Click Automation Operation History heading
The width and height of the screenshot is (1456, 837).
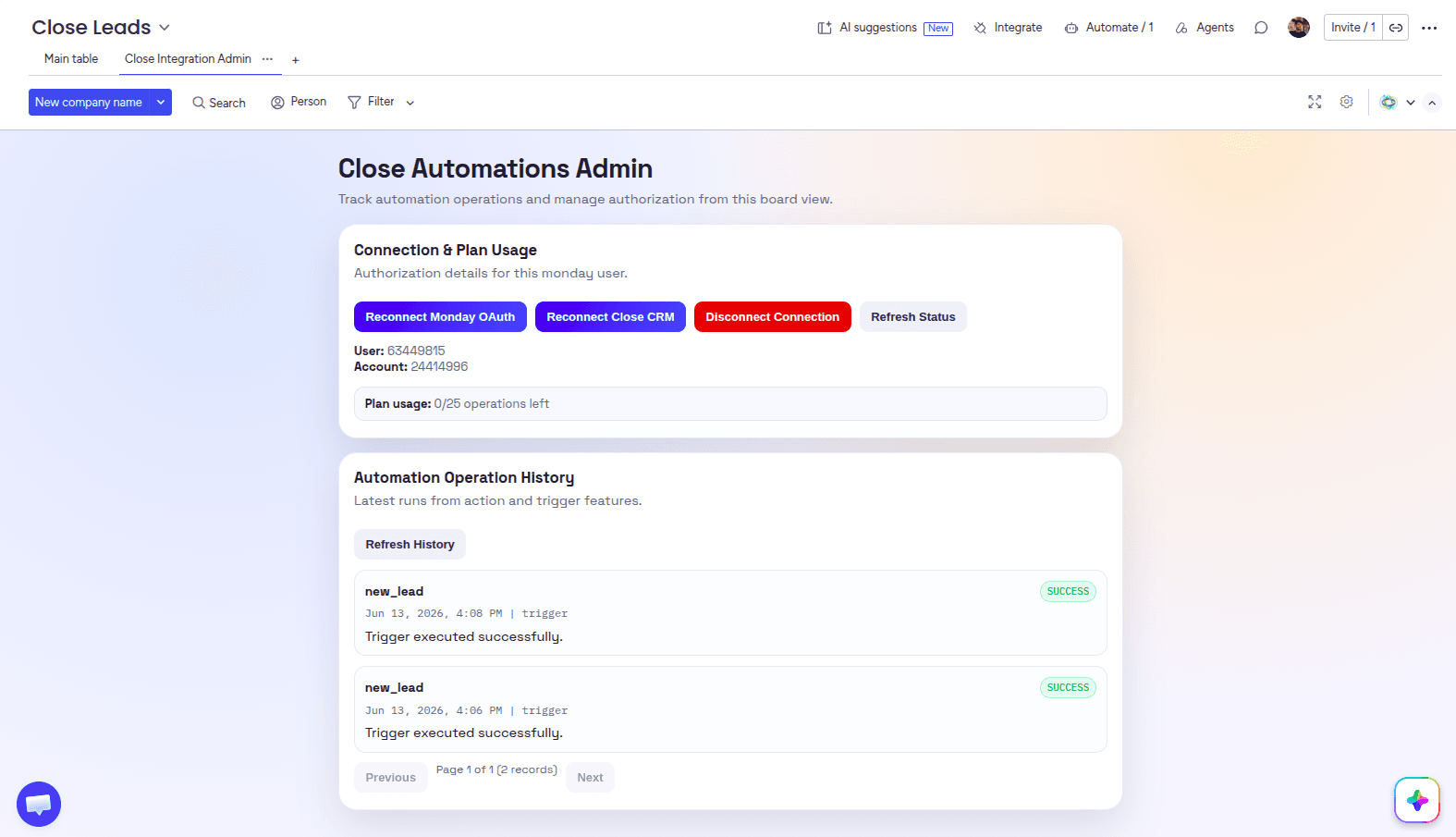point(464,477)
